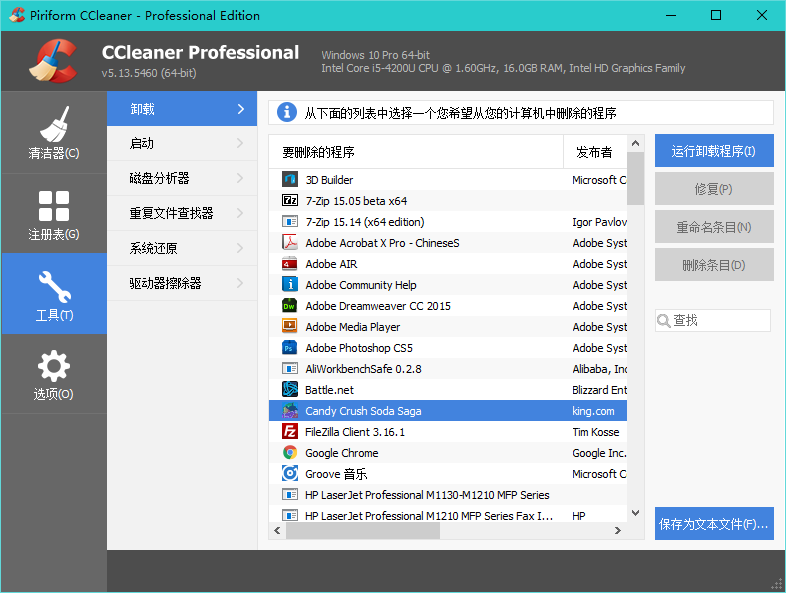Select the row labeled Adobe AIR
The height and width of the screenshot is (593, 786).
pos(448,264)
